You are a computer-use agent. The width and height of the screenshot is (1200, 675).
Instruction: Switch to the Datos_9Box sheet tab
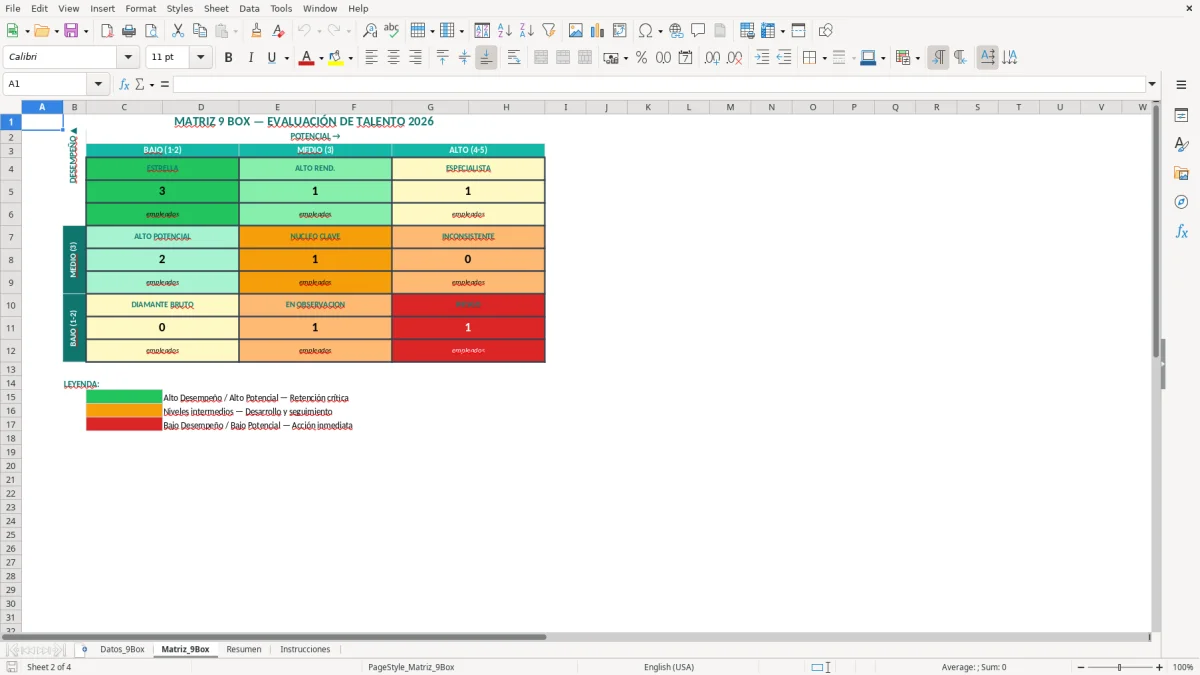click(122, 649)
